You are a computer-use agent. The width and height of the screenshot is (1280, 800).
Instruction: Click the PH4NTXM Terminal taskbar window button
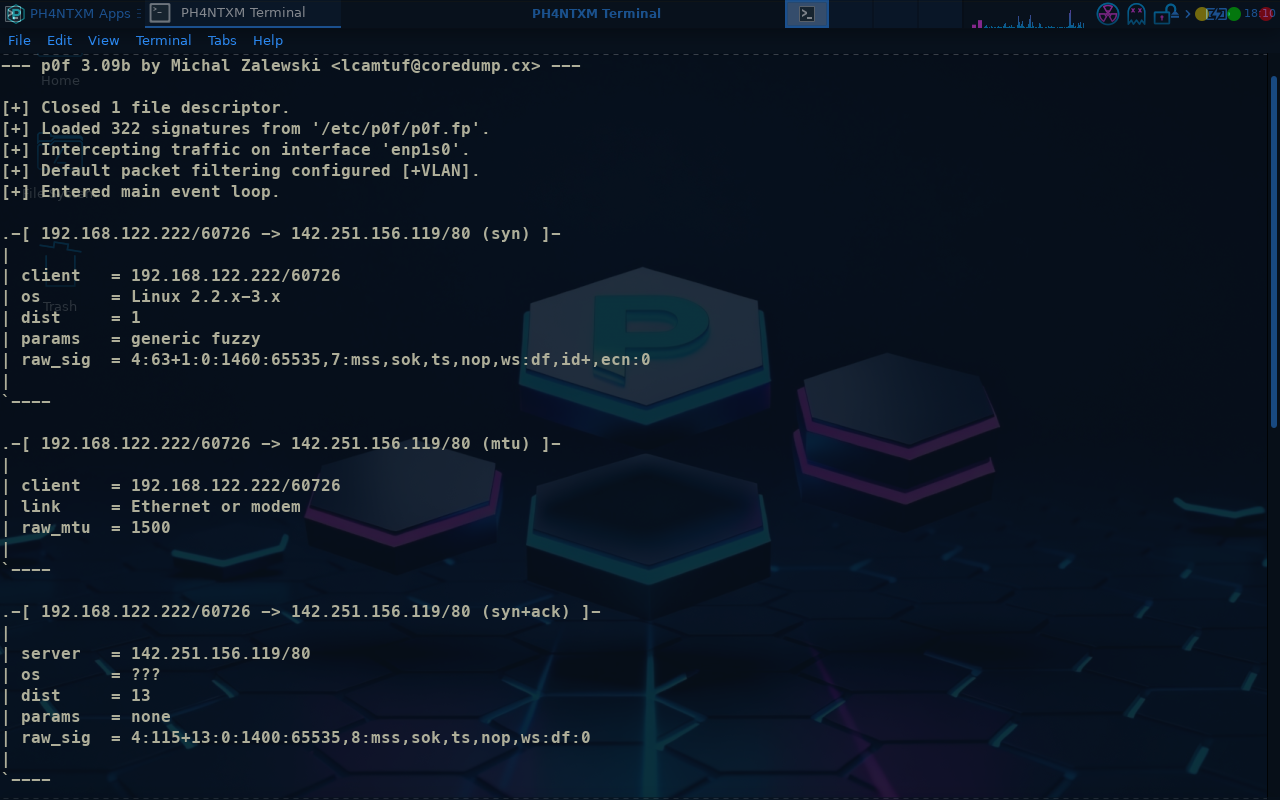(x=243, y=13)
